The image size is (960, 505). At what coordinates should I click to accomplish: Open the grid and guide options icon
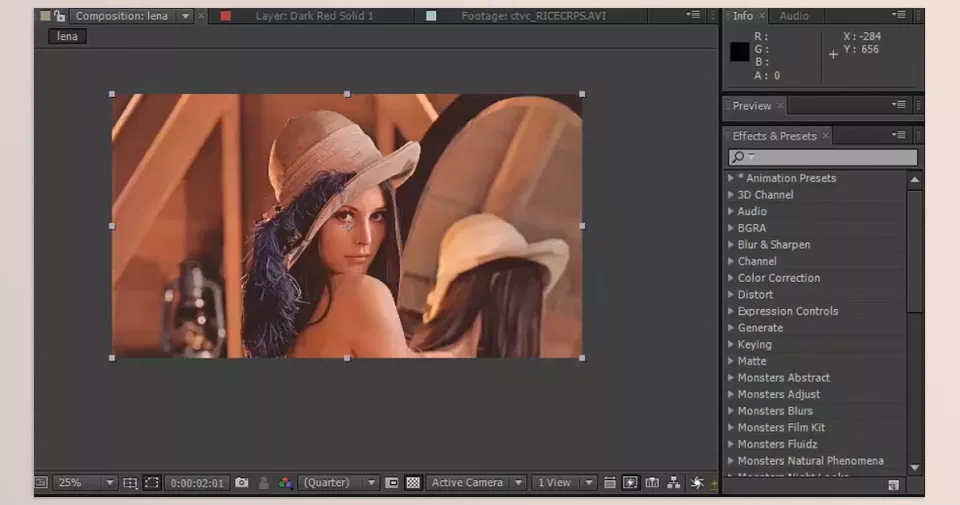(x=130, y=483)
